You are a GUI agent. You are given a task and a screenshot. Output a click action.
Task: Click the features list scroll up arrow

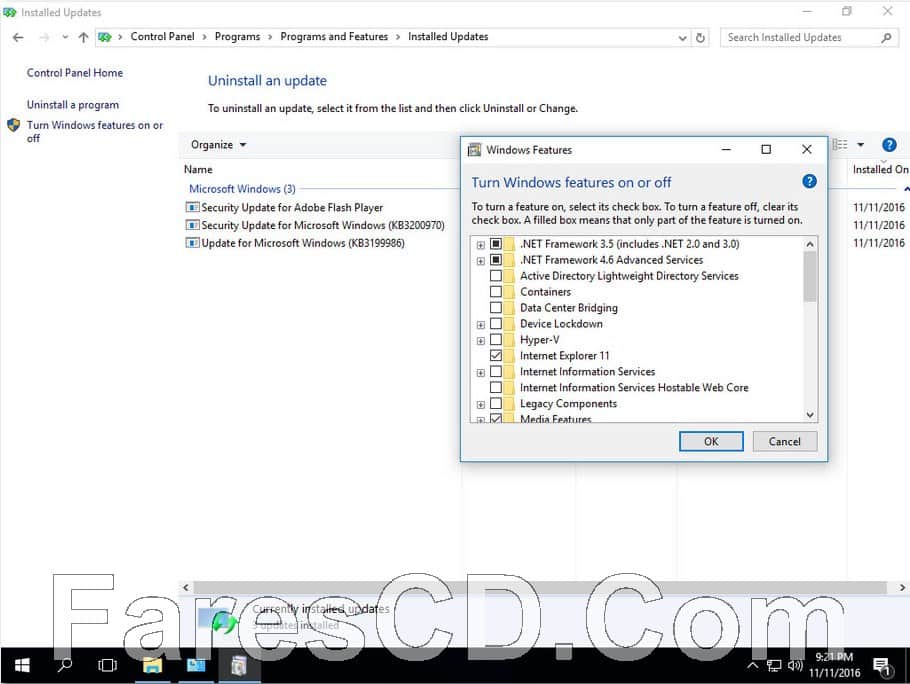pos(810,244)
